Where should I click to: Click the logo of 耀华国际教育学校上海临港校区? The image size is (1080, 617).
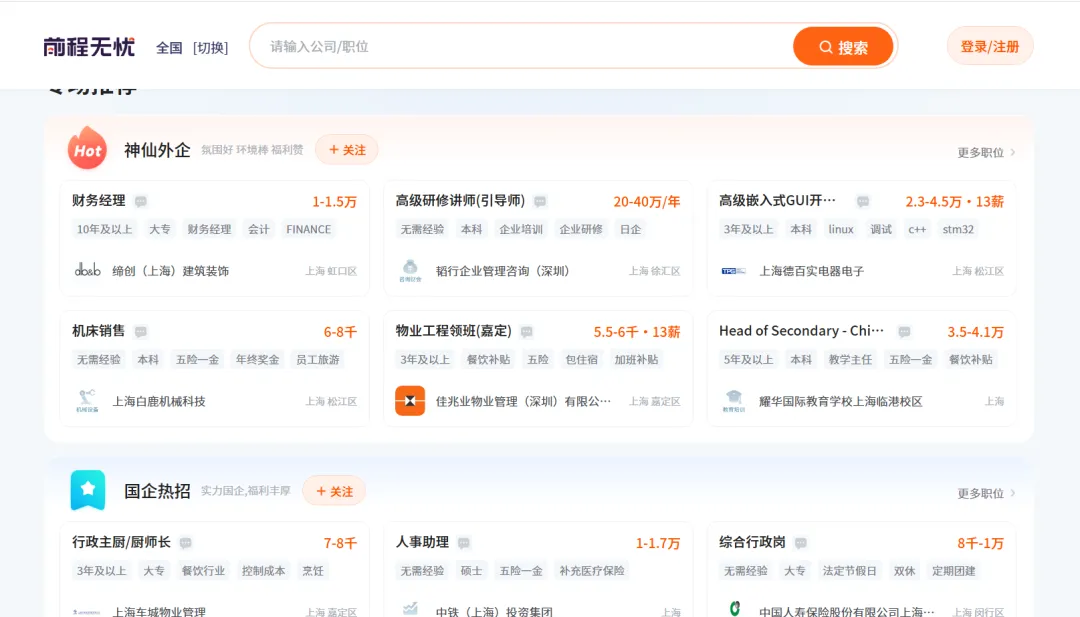point(734,400)
